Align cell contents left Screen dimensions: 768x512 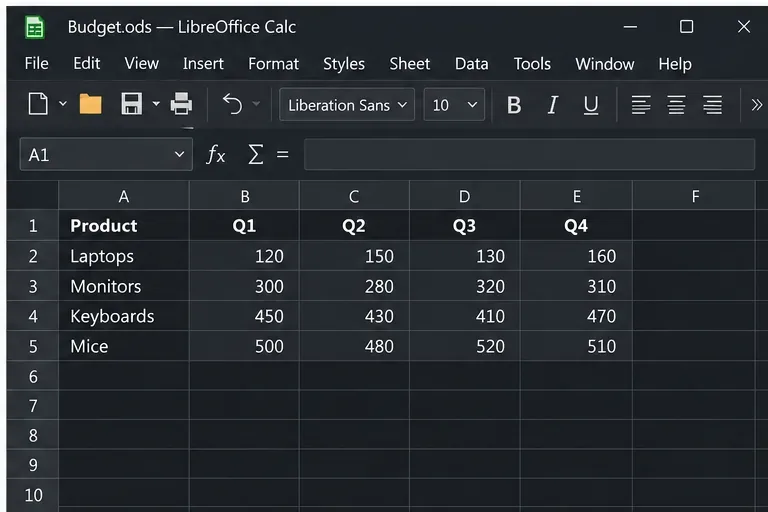(x=641, y=105)
